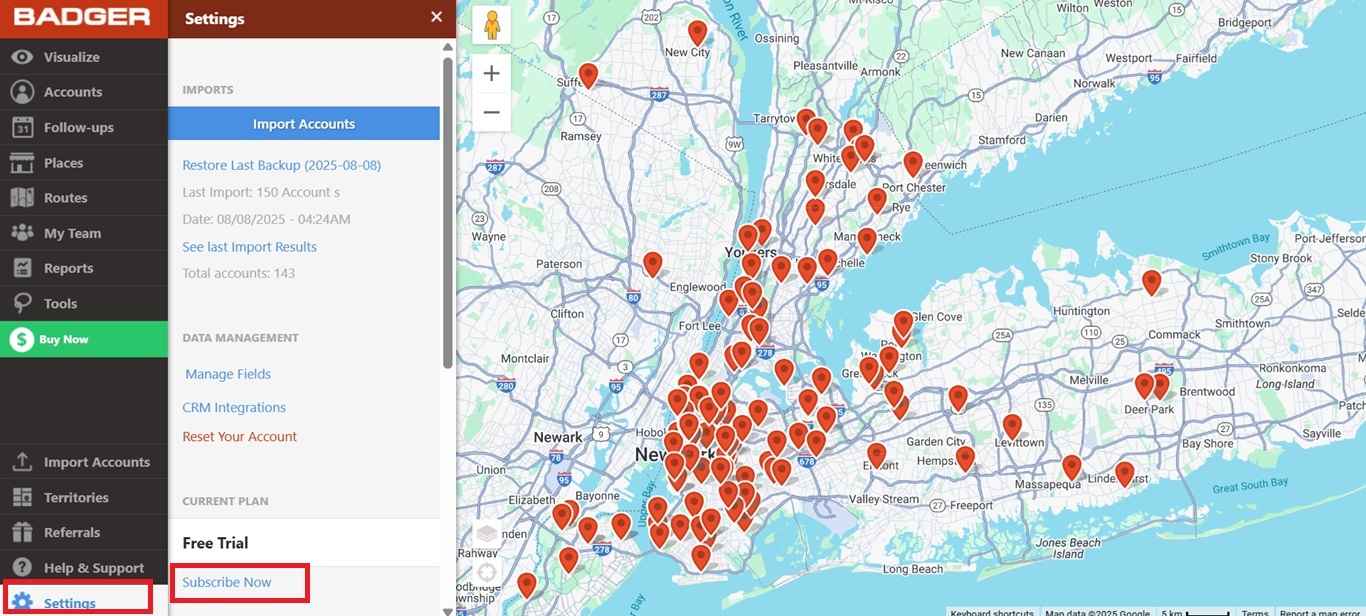Open the Places section
Viewport: 1366px width, 616px height.
coord(84,162)
